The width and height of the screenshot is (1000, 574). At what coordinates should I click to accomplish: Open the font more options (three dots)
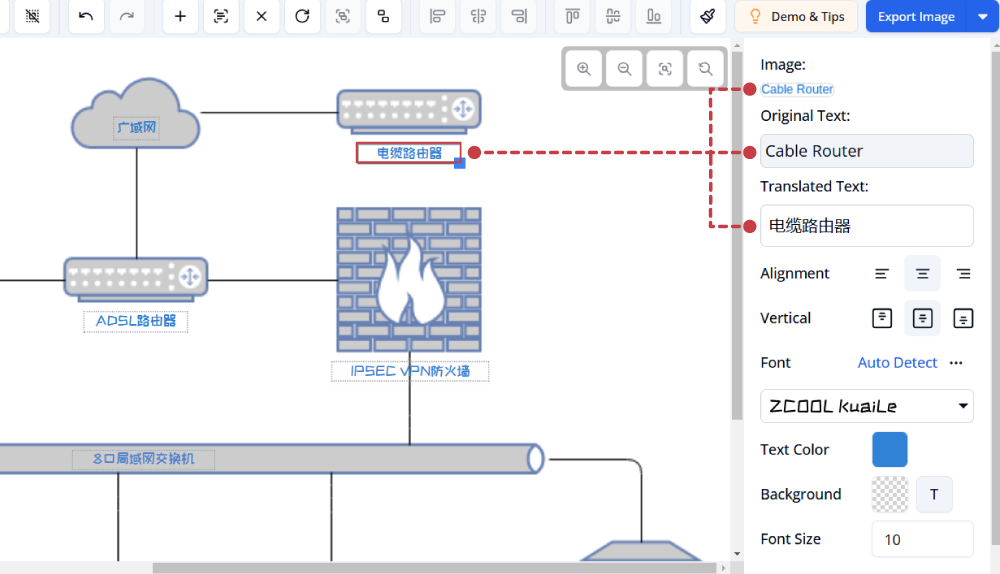click(x=956, y=363)
